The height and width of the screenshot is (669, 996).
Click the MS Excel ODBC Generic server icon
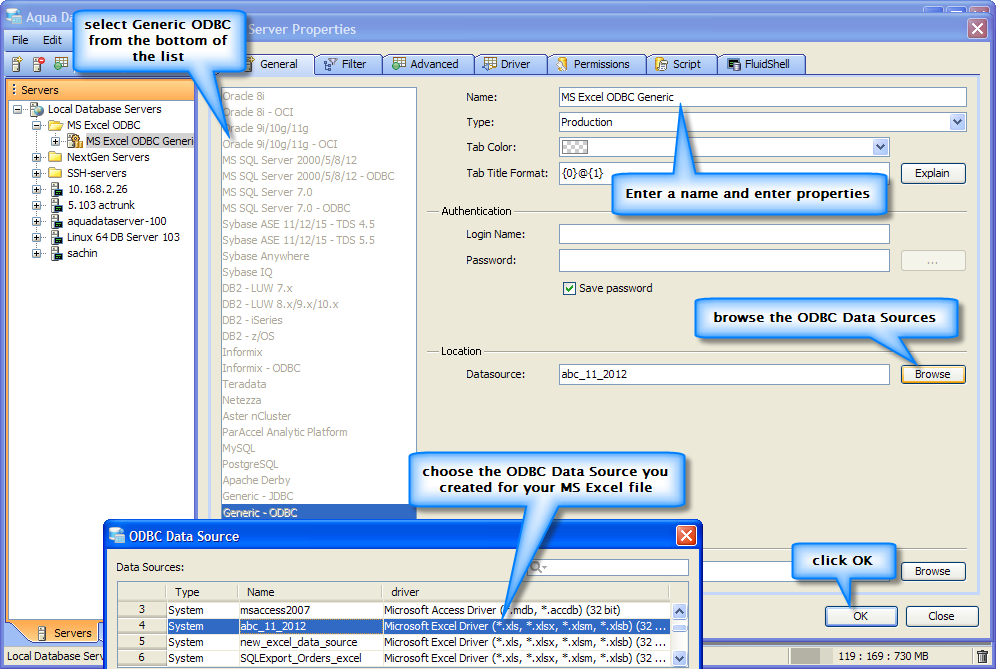click(x=75, y=141)
